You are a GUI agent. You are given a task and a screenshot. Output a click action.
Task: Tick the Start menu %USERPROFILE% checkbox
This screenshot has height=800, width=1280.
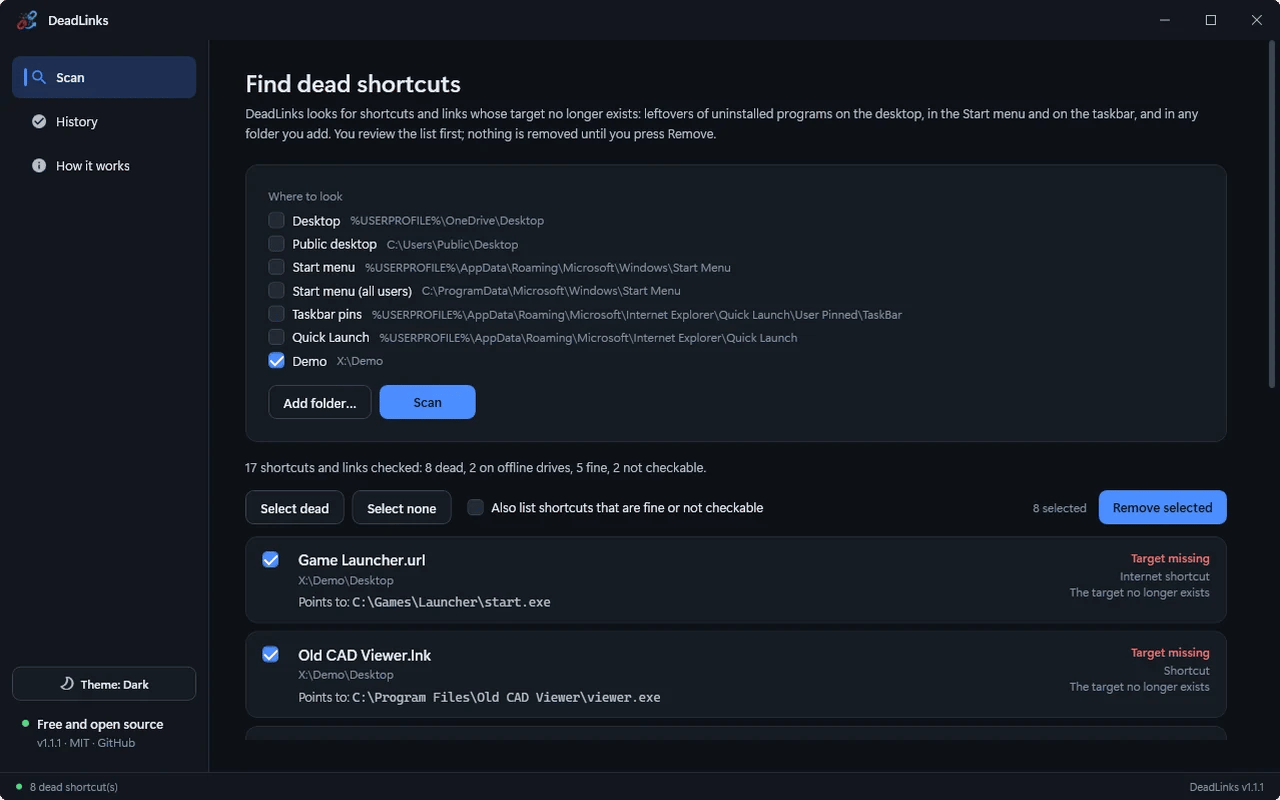276,267
